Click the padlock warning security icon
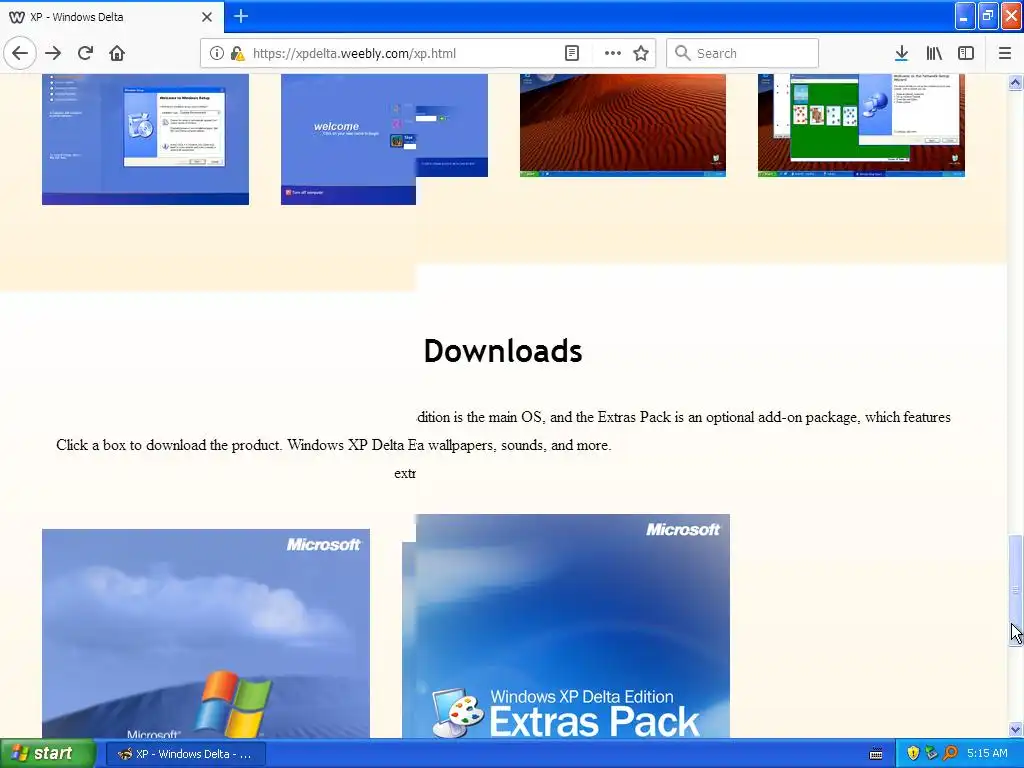 [237, 54]
